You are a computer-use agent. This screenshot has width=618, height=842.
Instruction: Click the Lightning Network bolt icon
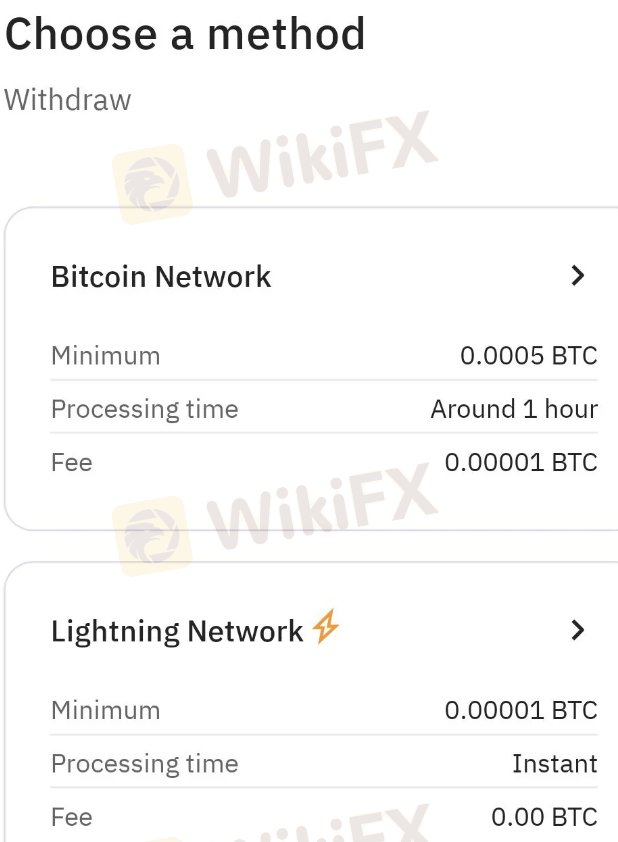[x=326, y=628]
